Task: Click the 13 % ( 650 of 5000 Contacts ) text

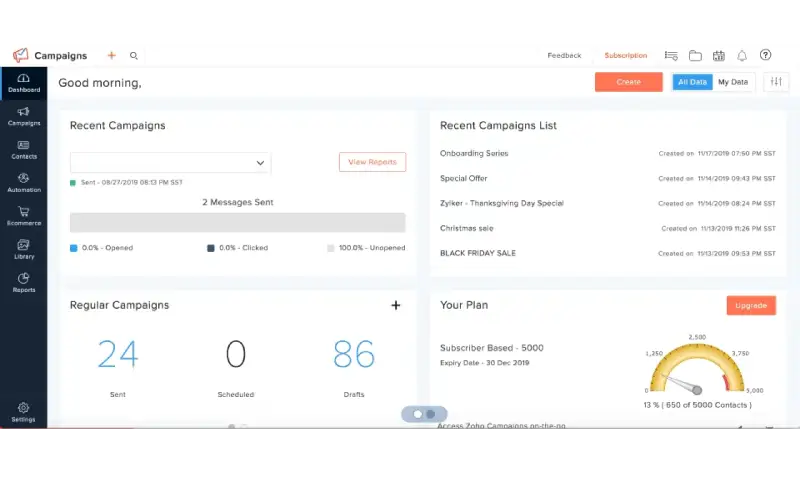Action: pyautogui.click(x=697, y=405)
